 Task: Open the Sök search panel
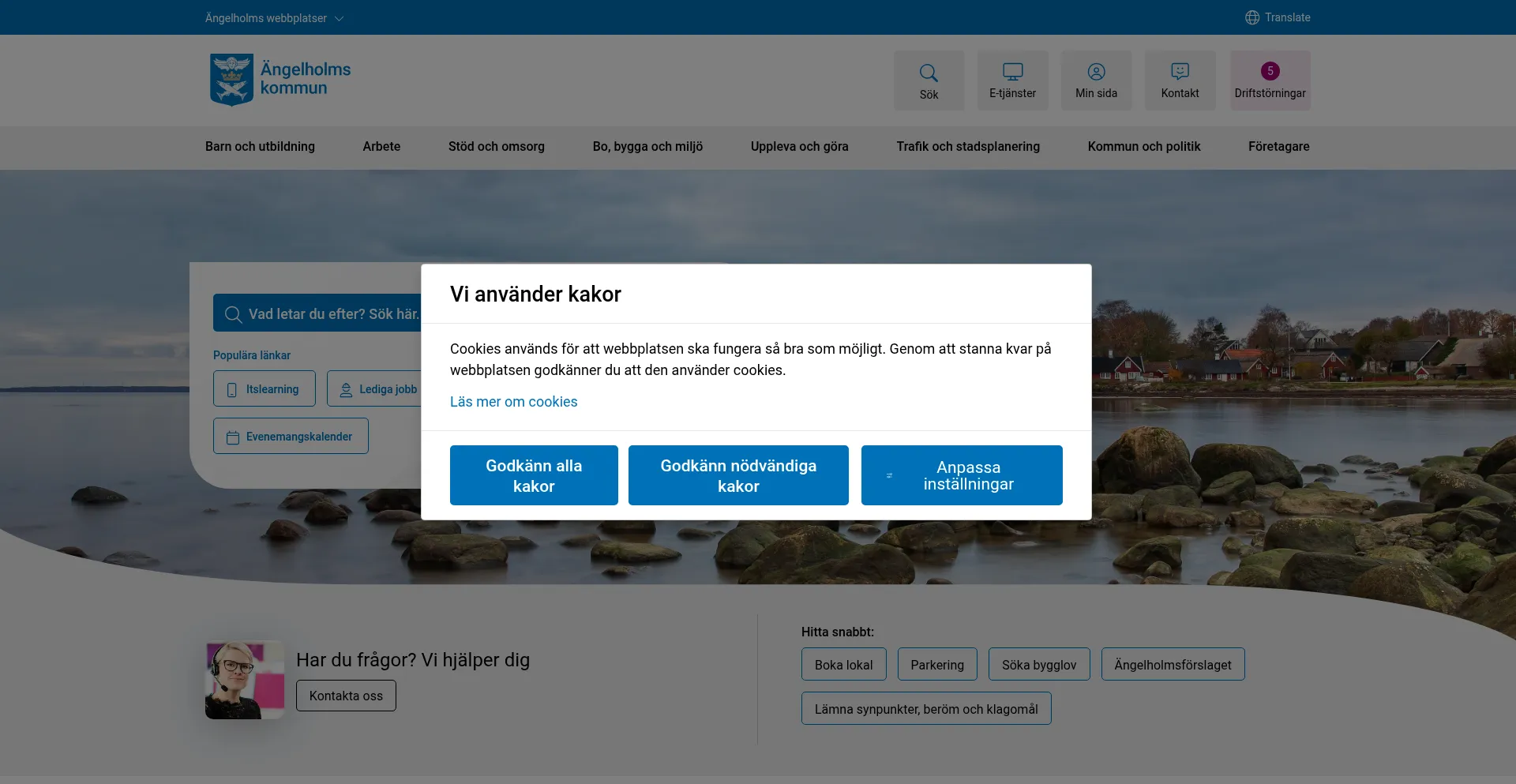(929, 80)
